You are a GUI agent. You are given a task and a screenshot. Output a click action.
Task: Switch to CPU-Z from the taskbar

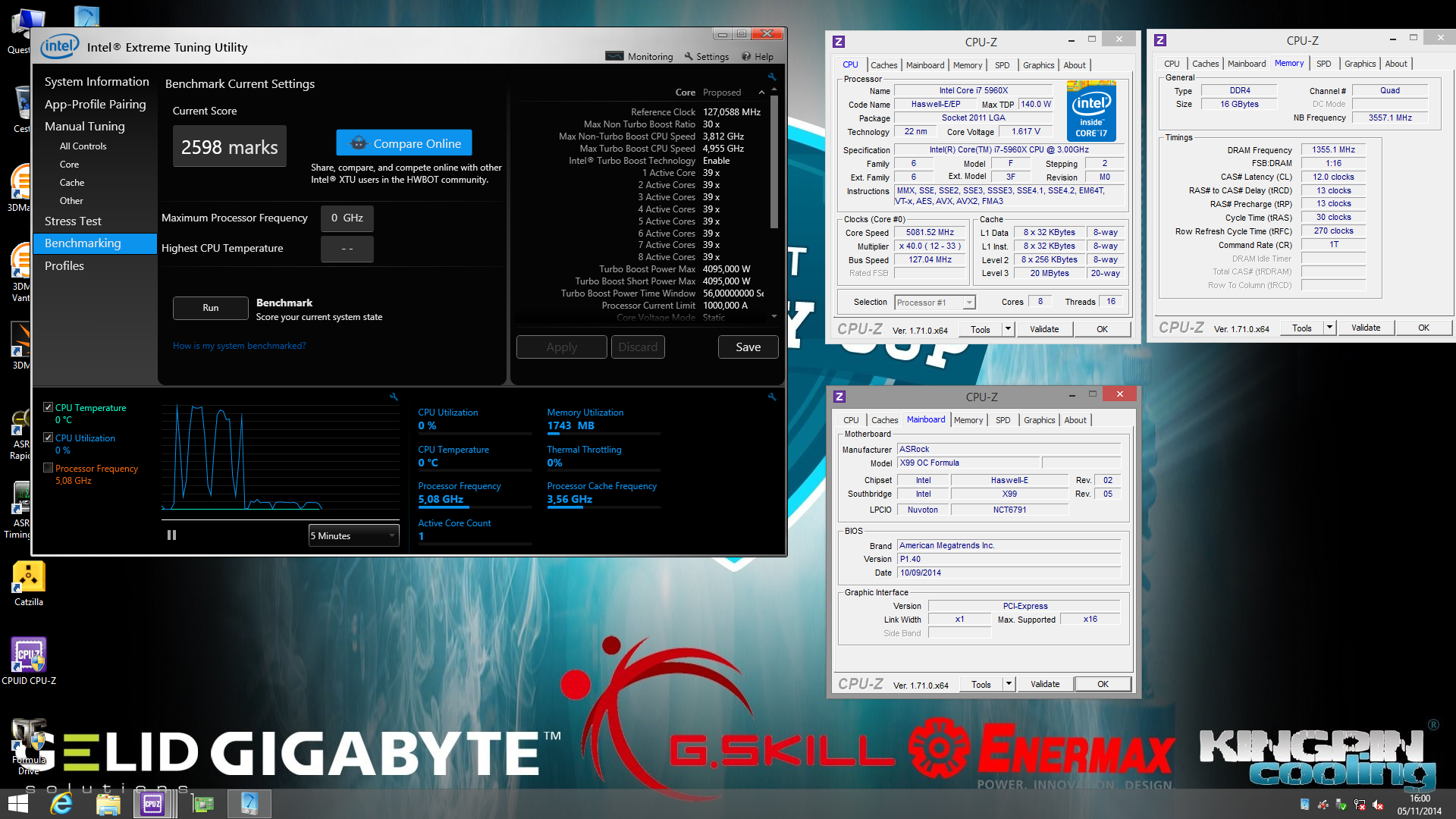click(x=153, y=804)
